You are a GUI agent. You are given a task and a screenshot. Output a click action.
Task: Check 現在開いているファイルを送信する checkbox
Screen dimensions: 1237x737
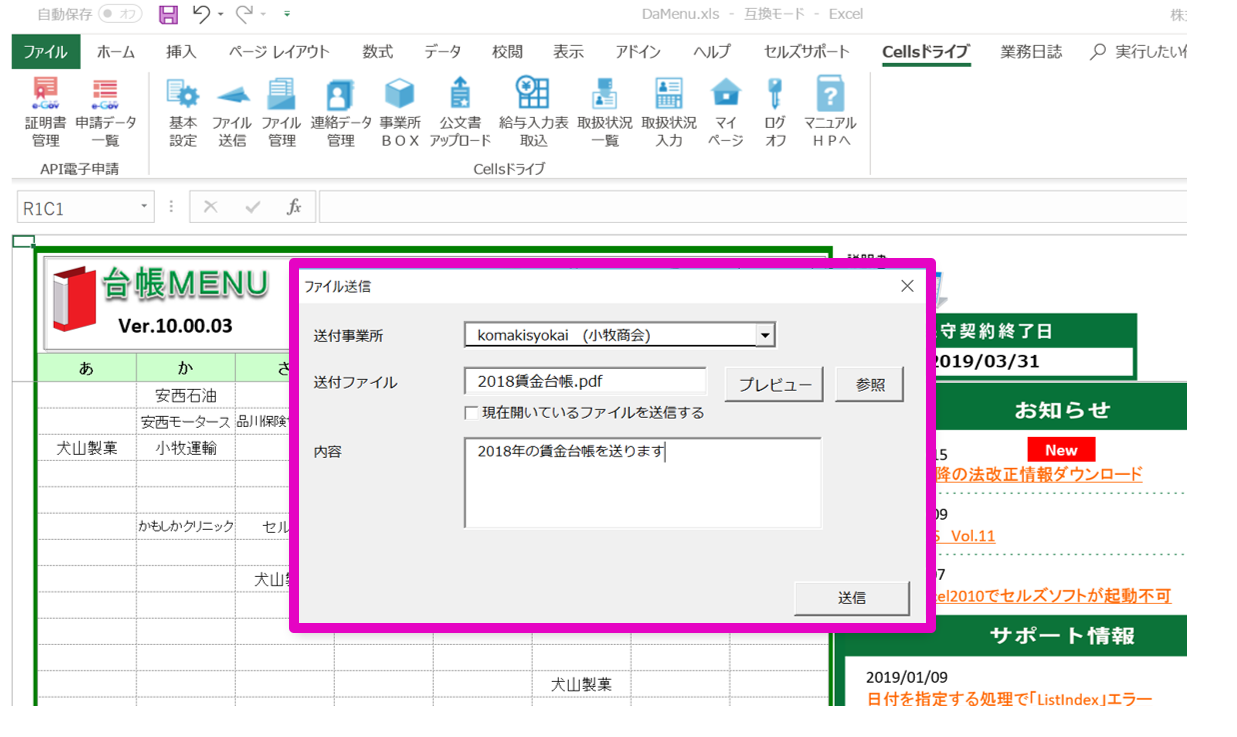pos(471,412)
